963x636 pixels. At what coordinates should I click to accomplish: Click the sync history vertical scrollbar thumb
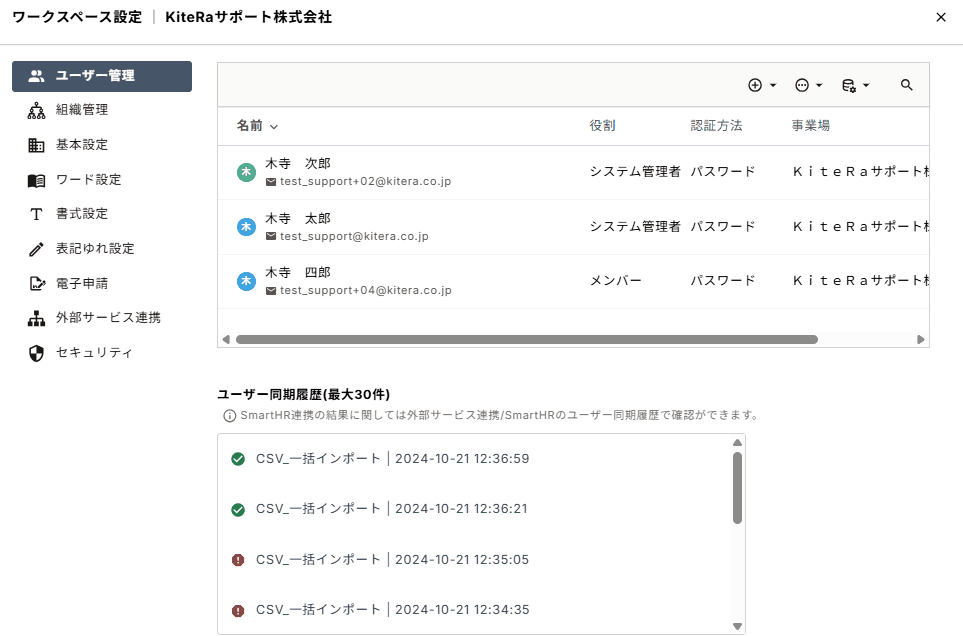(x=738, y=488)
